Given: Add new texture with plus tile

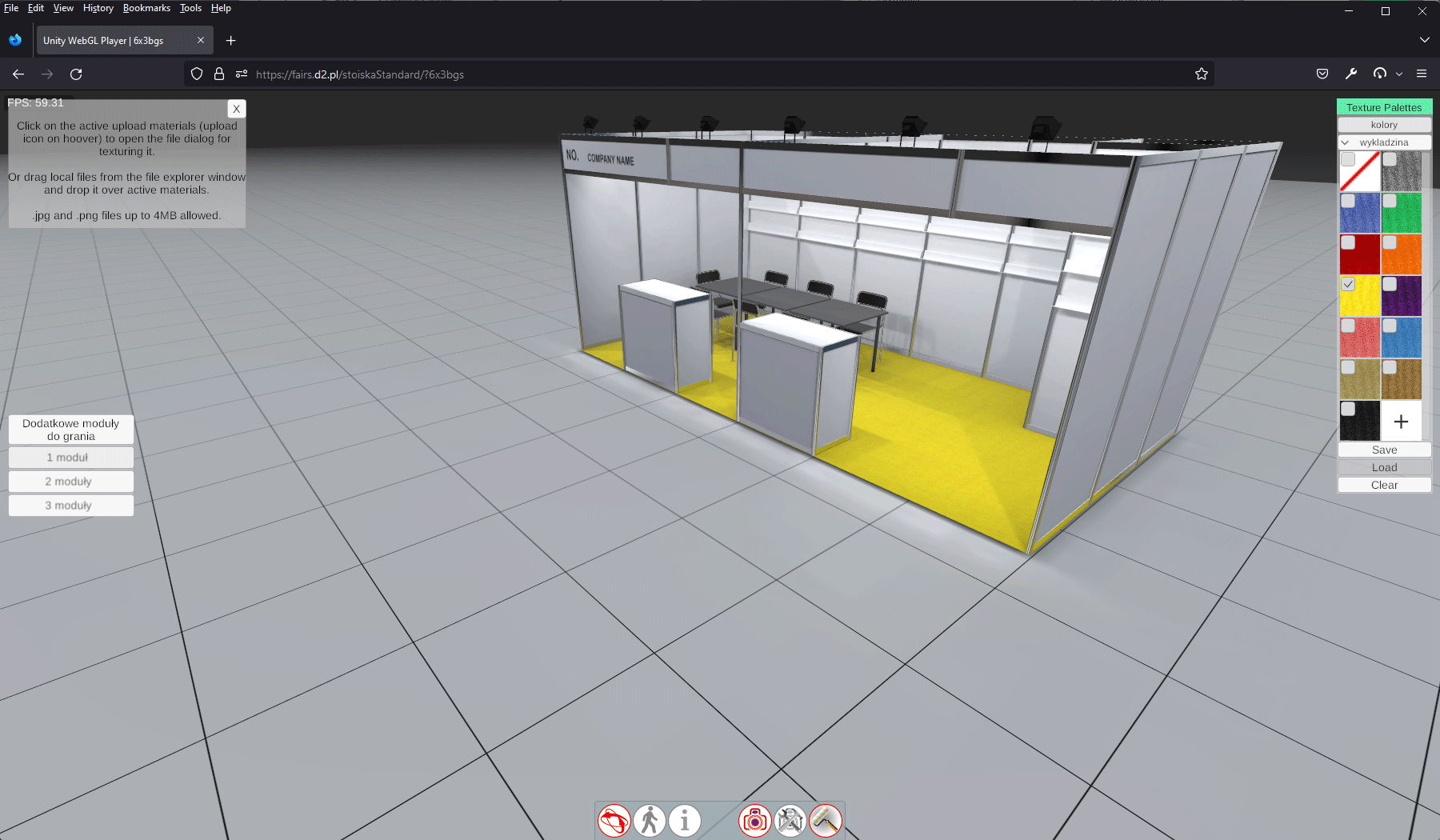Looking at the screenshot, I should pyautogui.click(x=1401, y=422).
